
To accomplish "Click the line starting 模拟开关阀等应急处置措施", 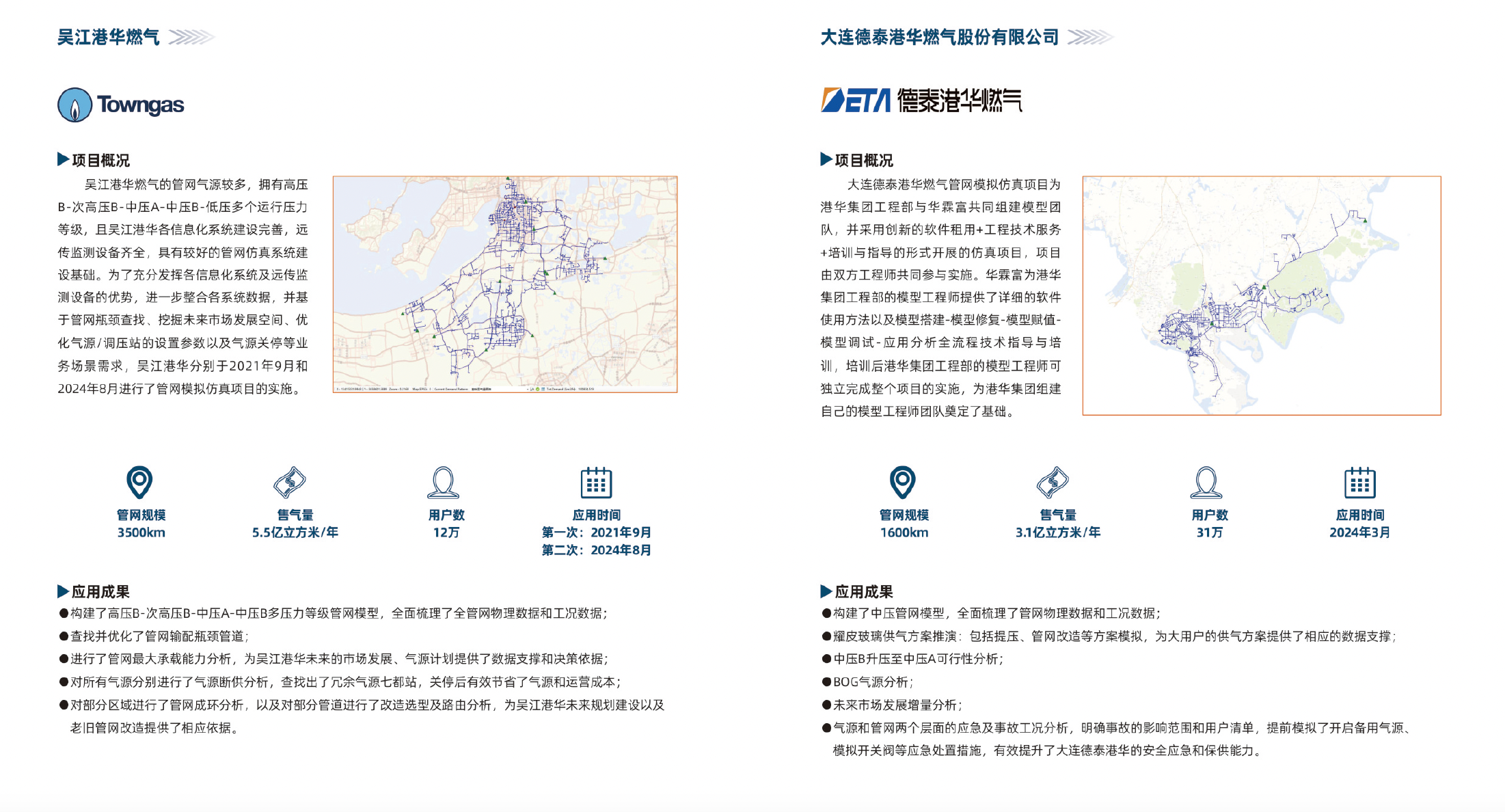I will [x=1047, y=750].
